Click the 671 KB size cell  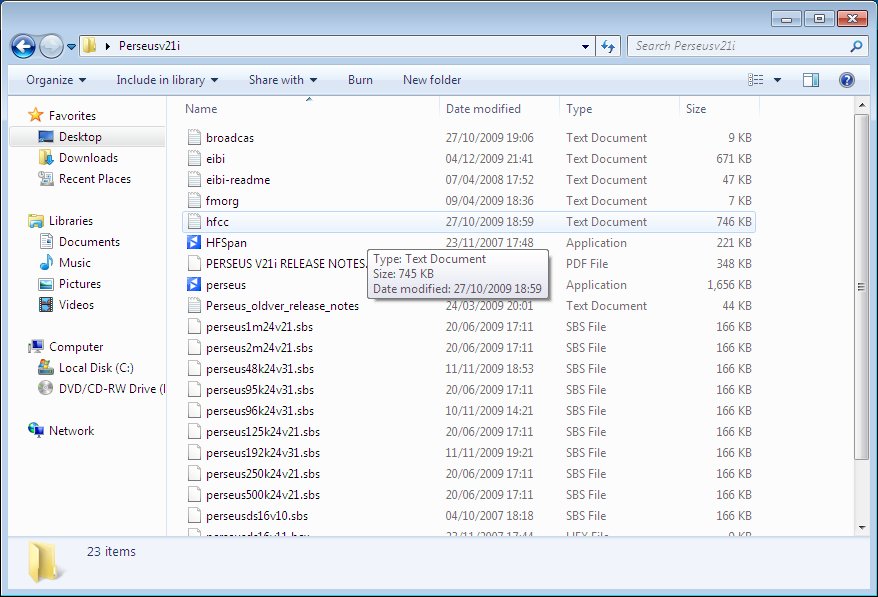[x=734, y=159]
